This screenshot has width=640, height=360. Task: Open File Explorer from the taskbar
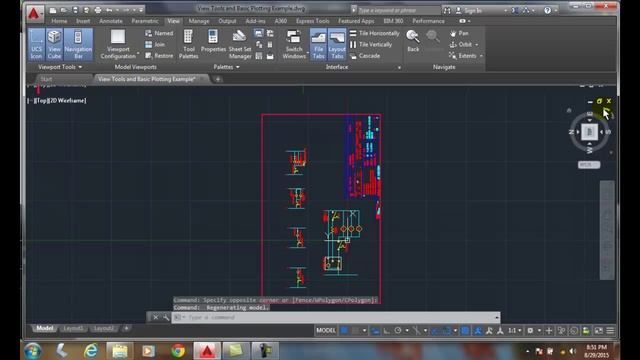pyautogui.click(x=120, y=351)
